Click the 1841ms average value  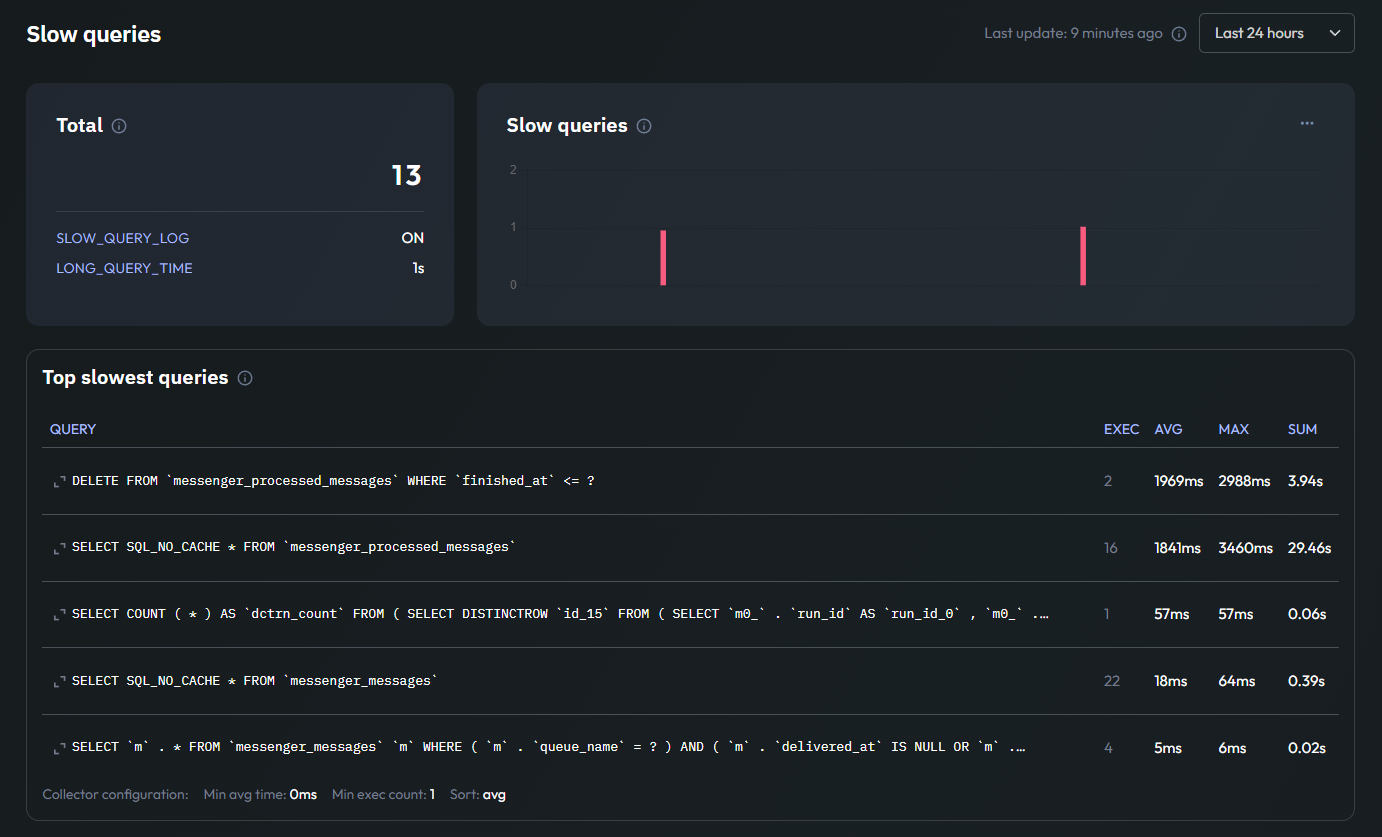(x=1177, y=548)
